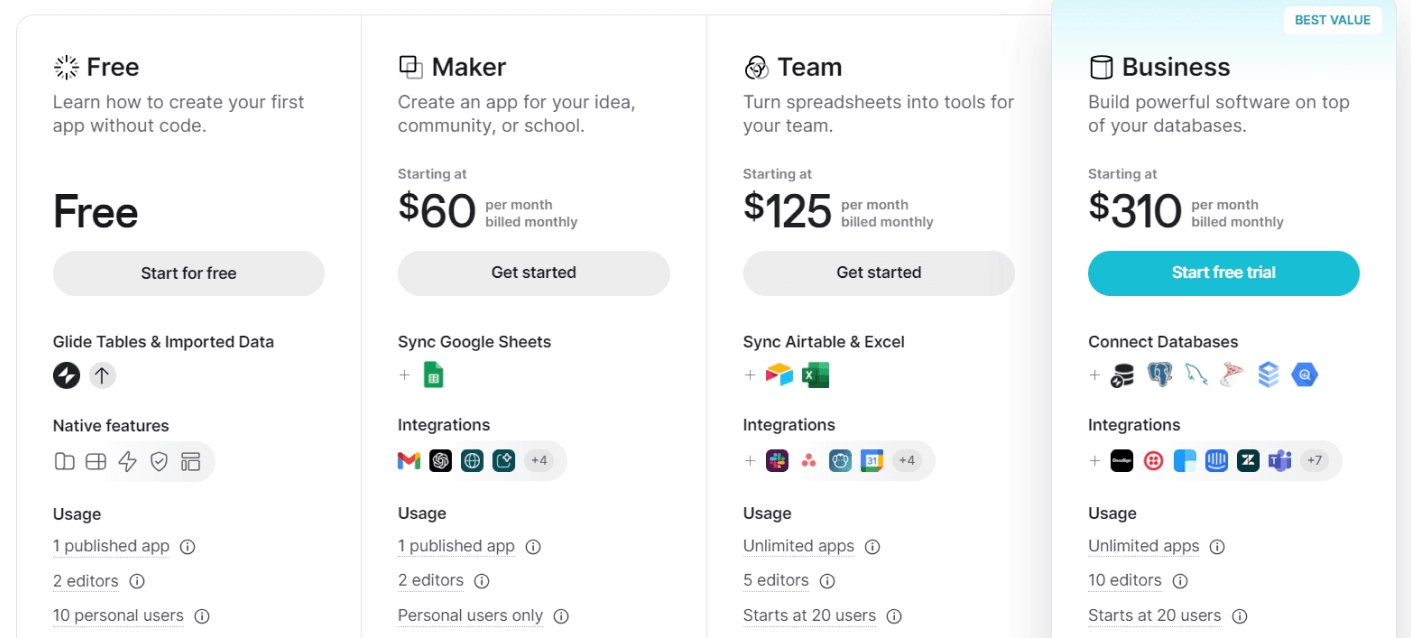
Task: Expand the +4 badge in Maker integrations
Action: (x=539, y=461)
